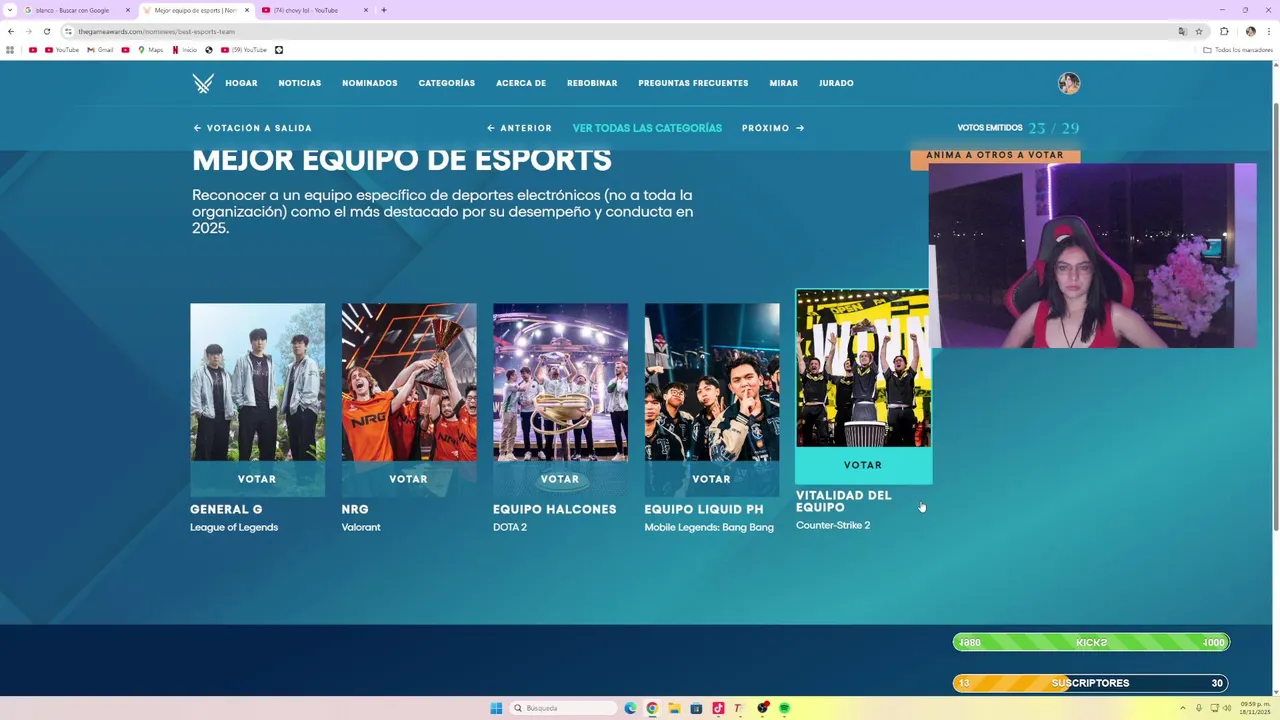Image resolution: width=1280 pixels, height=720 pixels.
Task: Click the General G team photo
Action: point(257,382)
